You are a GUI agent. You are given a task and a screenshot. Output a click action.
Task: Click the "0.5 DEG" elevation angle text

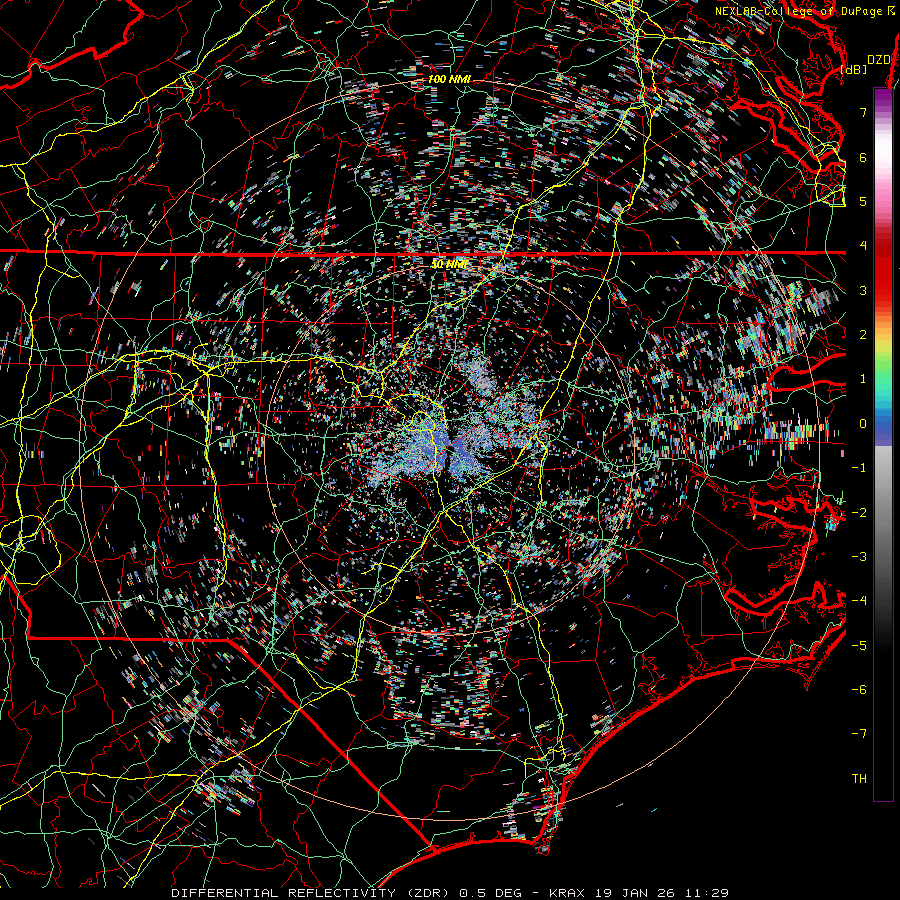pos(490,893)
